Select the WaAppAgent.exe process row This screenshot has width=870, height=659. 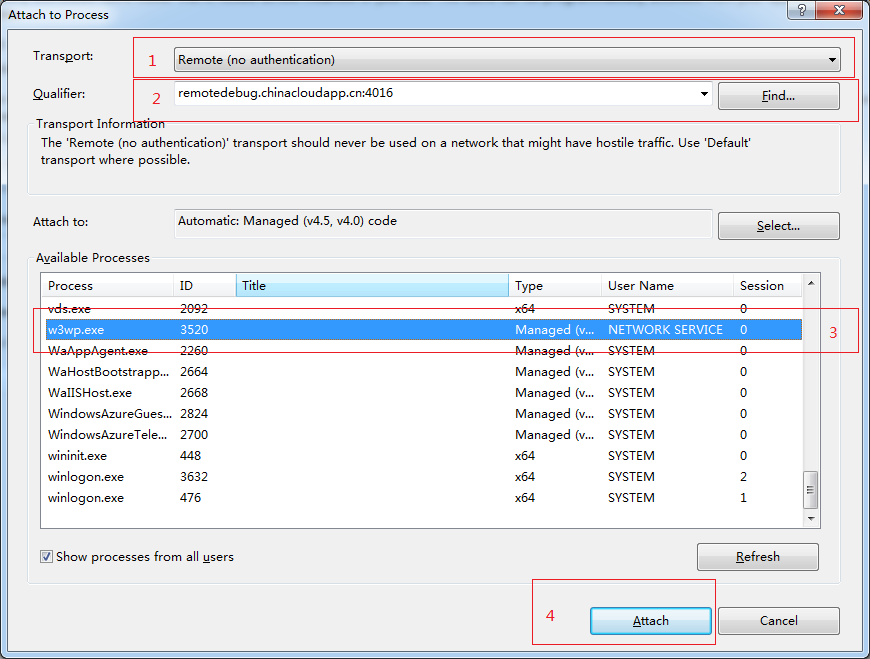tap(424, 351)
